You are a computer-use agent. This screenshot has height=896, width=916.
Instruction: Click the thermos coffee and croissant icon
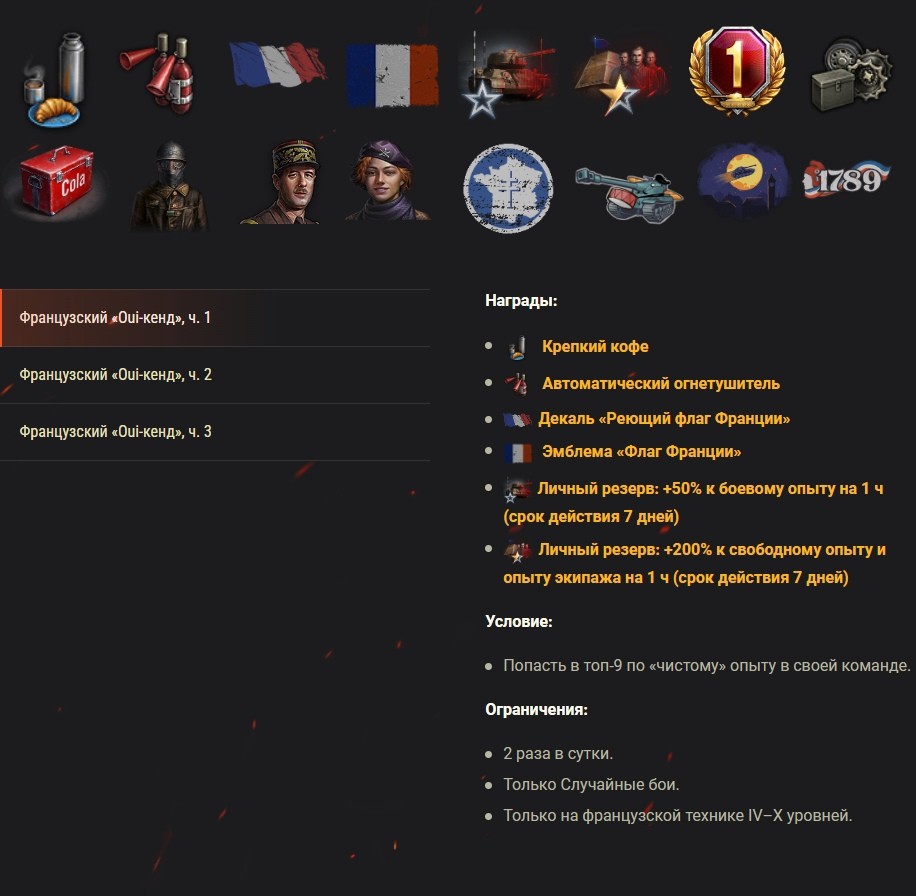coord(53,79)
